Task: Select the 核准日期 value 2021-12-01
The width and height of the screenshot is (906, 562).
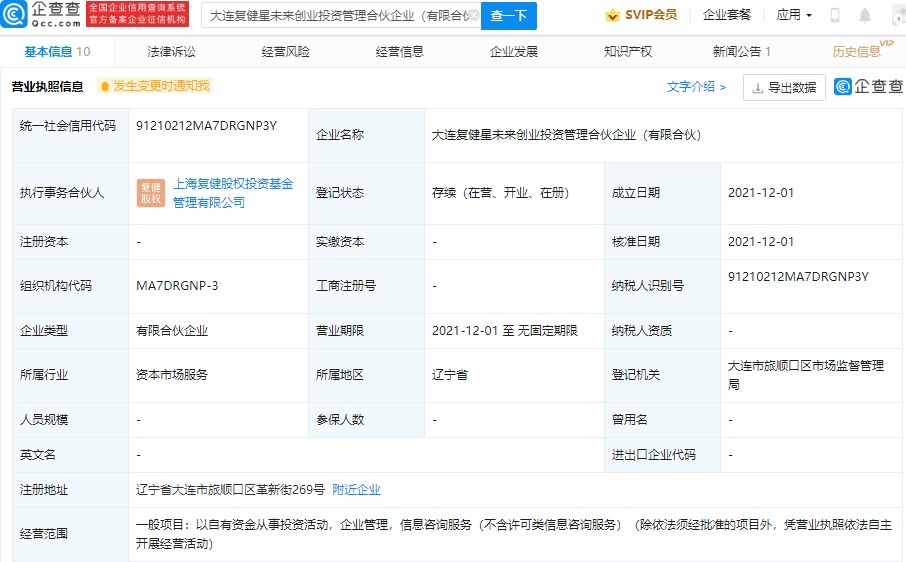Action: click(761, 242)
